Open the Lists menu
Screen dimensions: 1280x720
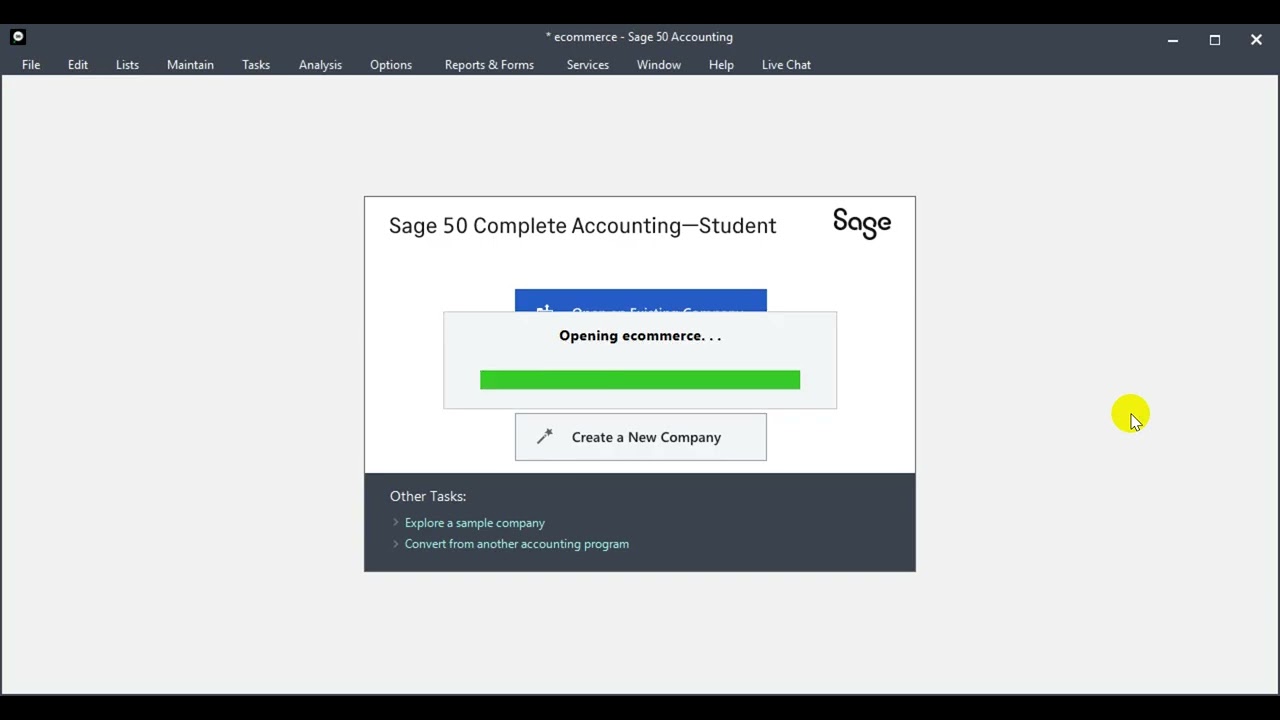127,65
